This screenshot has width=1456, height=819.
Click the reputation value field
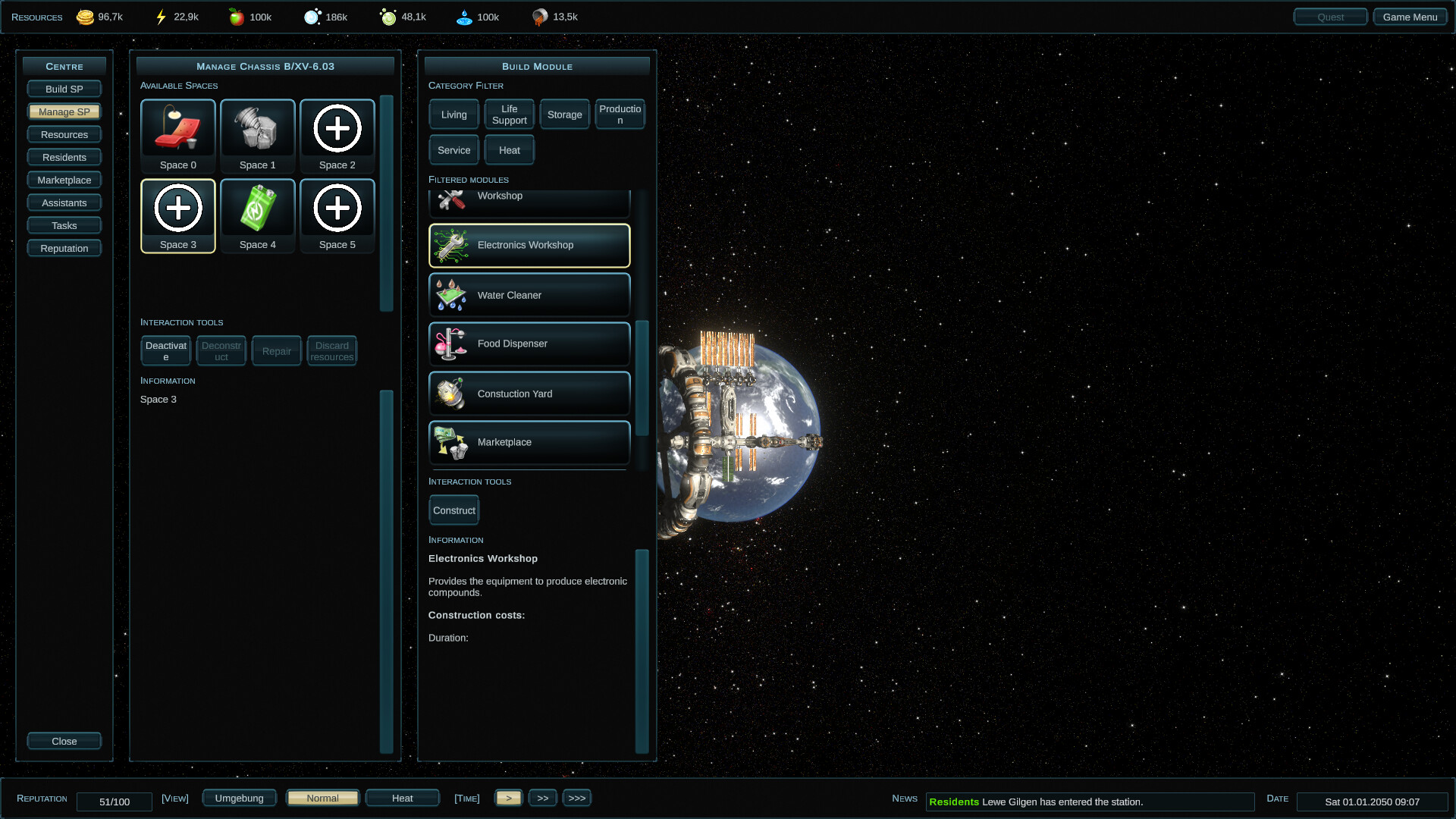coord(114,802)
